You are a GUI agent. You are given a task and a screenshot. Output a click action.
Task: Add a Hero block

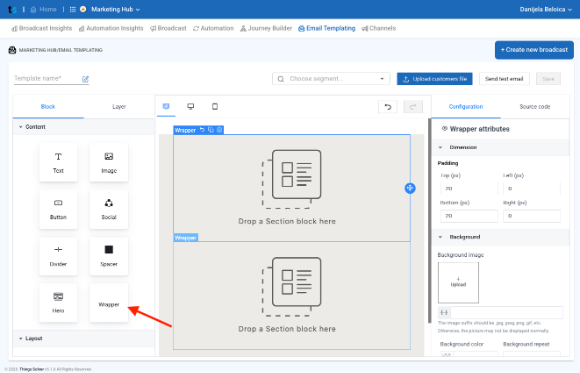(x=58, y=303)
